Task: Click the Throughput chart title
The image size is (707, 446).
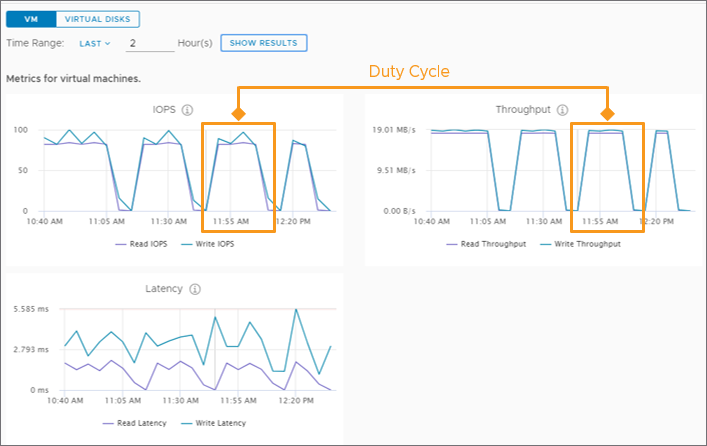Action: click(523, 110)
